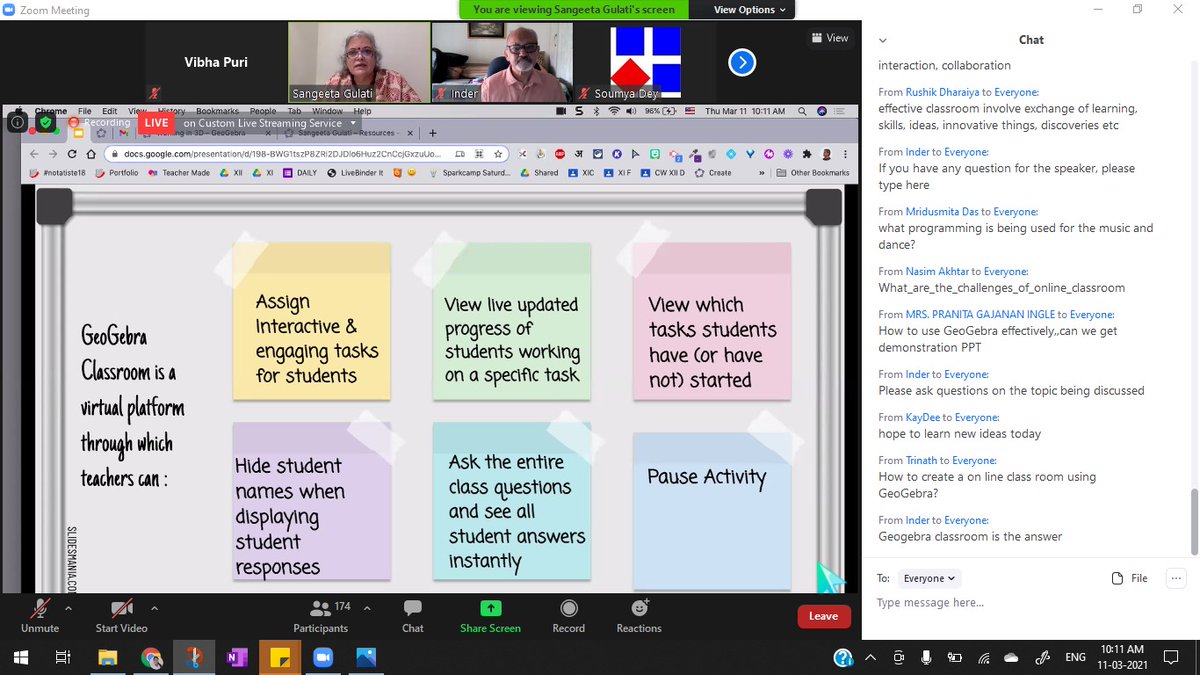Click the Portfolio bookmark
Viewport: 1200px width, 675px height.
coord(117,173)
